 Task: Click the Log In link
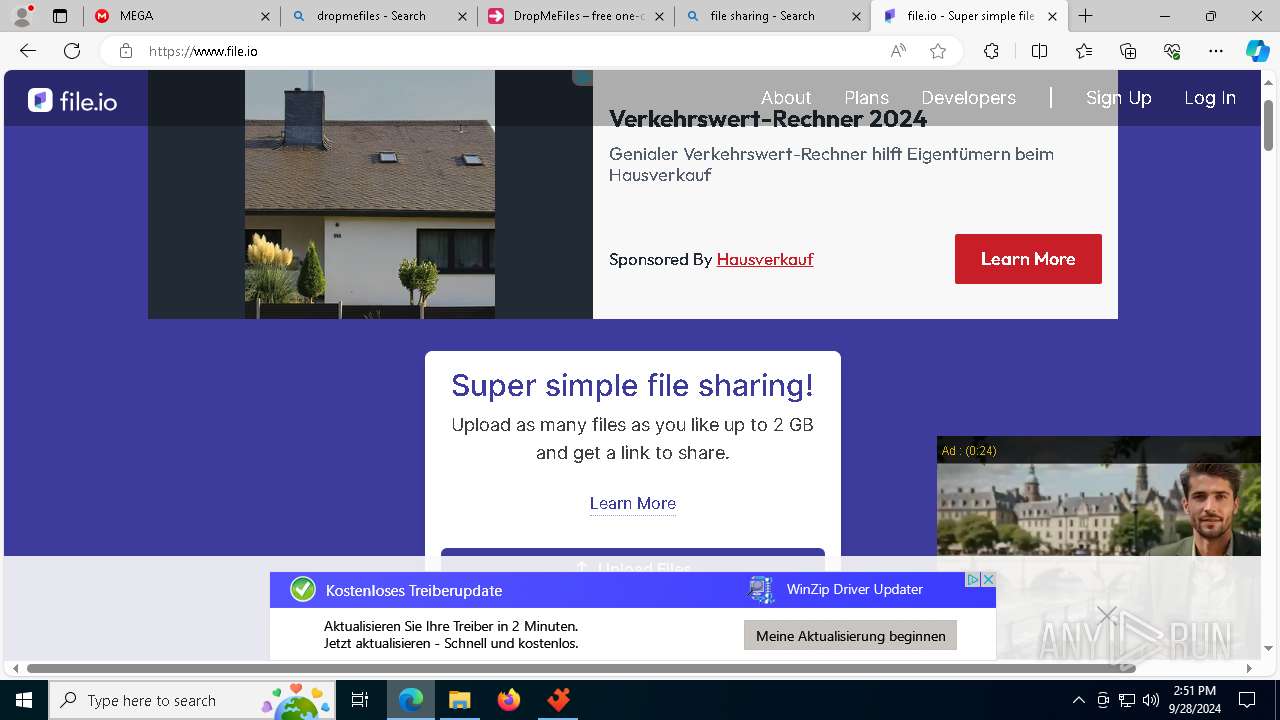click(1210, 98)
